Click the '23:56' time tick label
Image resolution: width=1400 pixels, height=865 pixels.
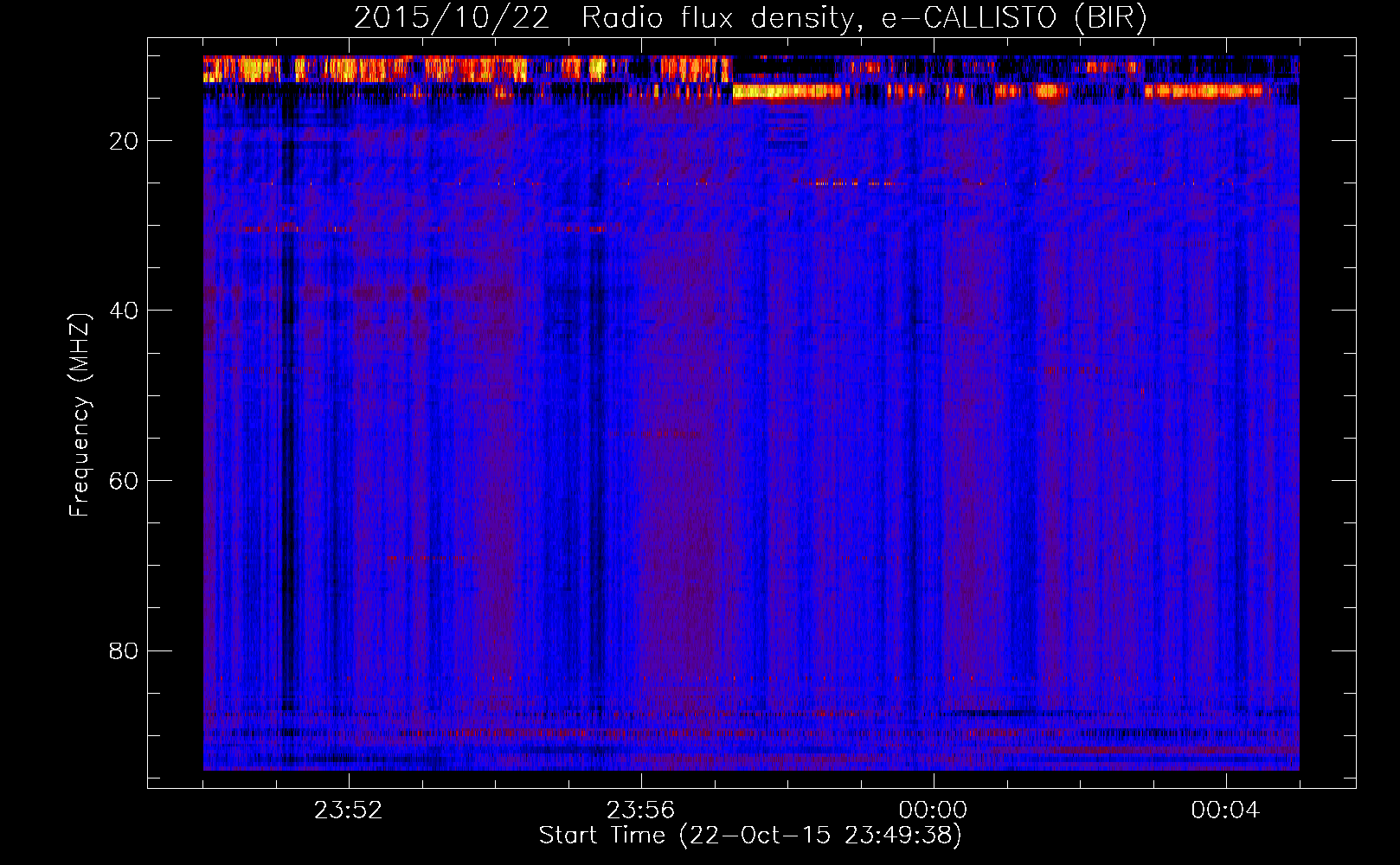[x=640, y=811]
